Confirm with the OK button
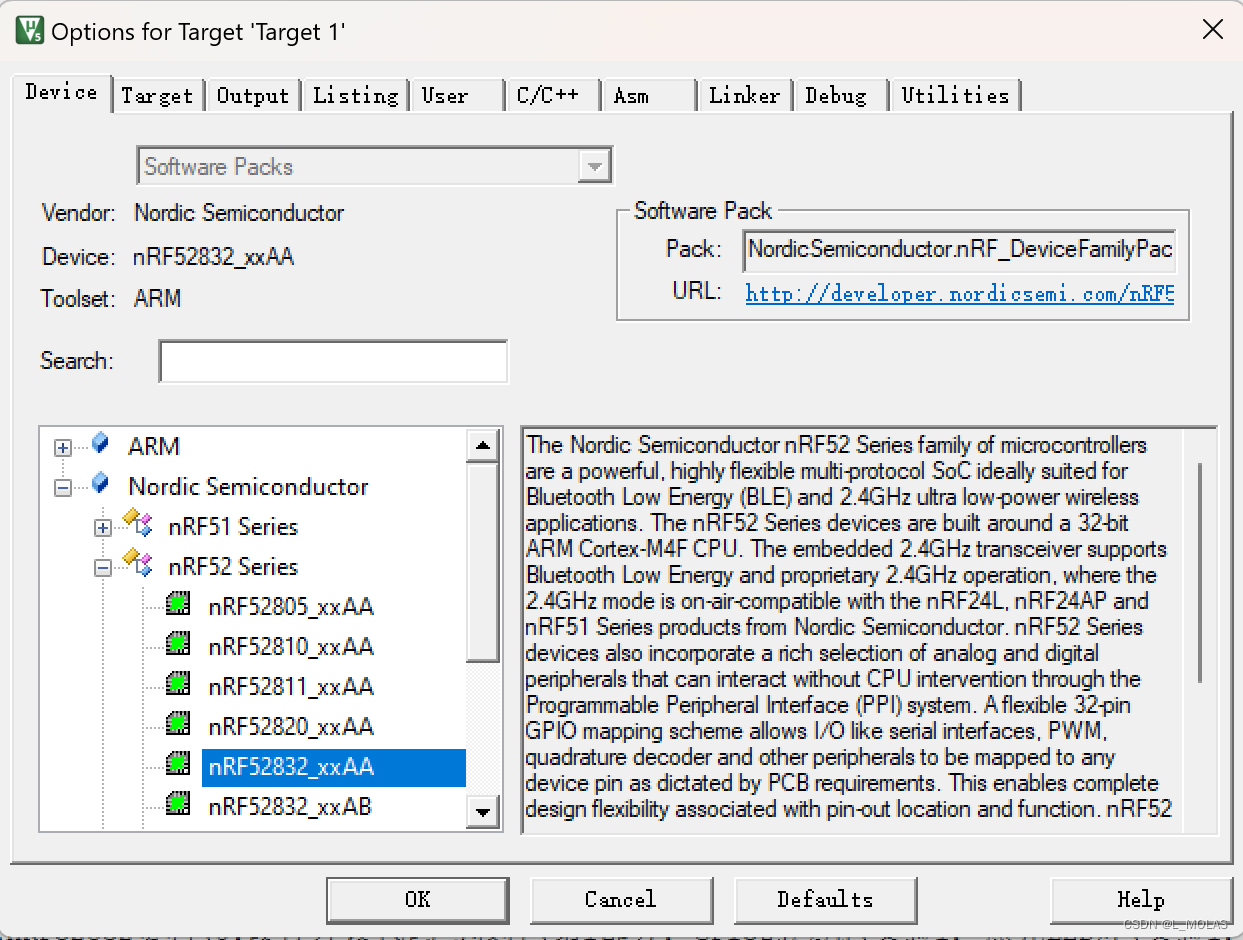 click(418, 899)
